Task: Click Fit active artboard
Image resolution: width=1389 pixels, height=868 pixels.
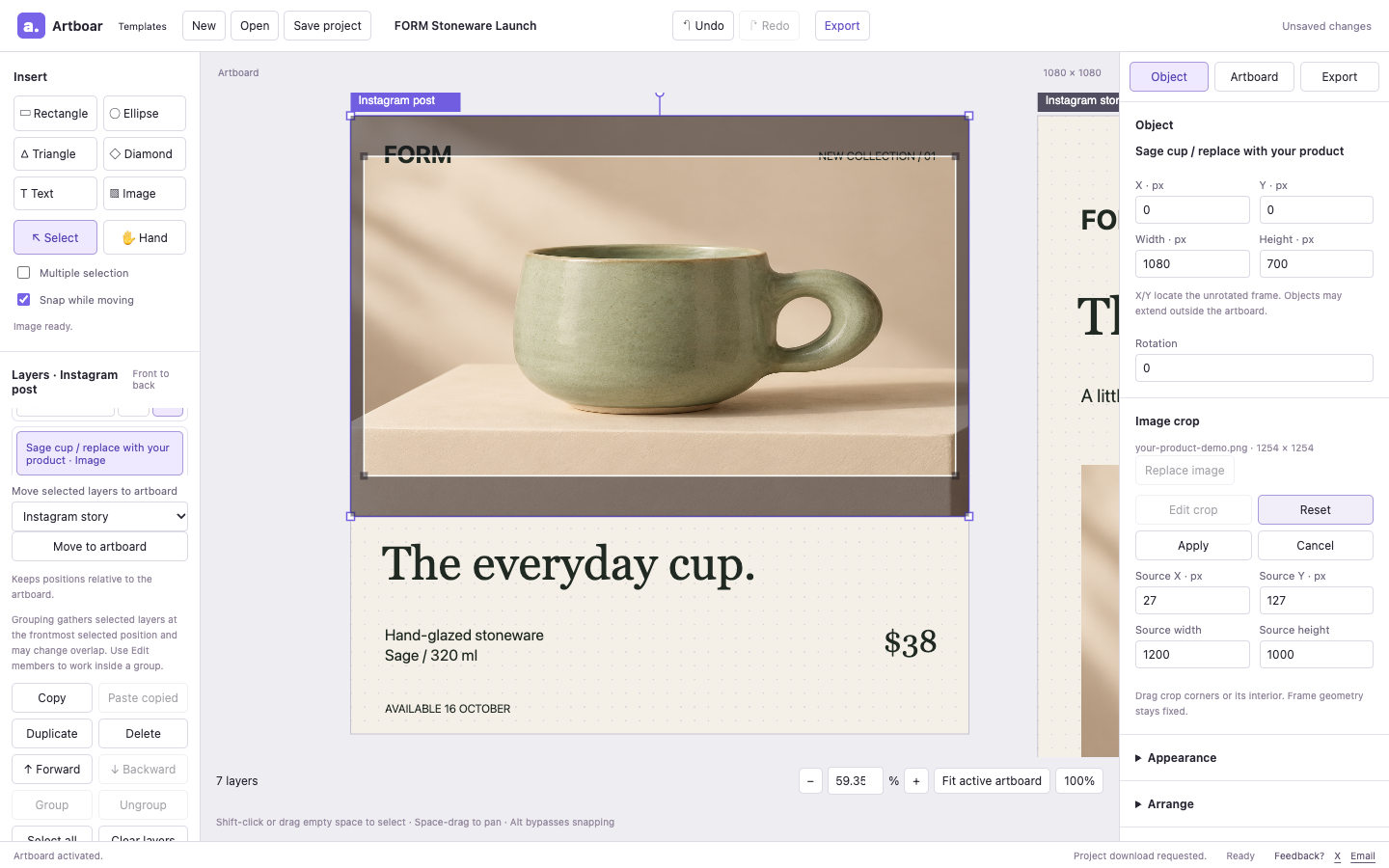Action: [x=992, y=781]
